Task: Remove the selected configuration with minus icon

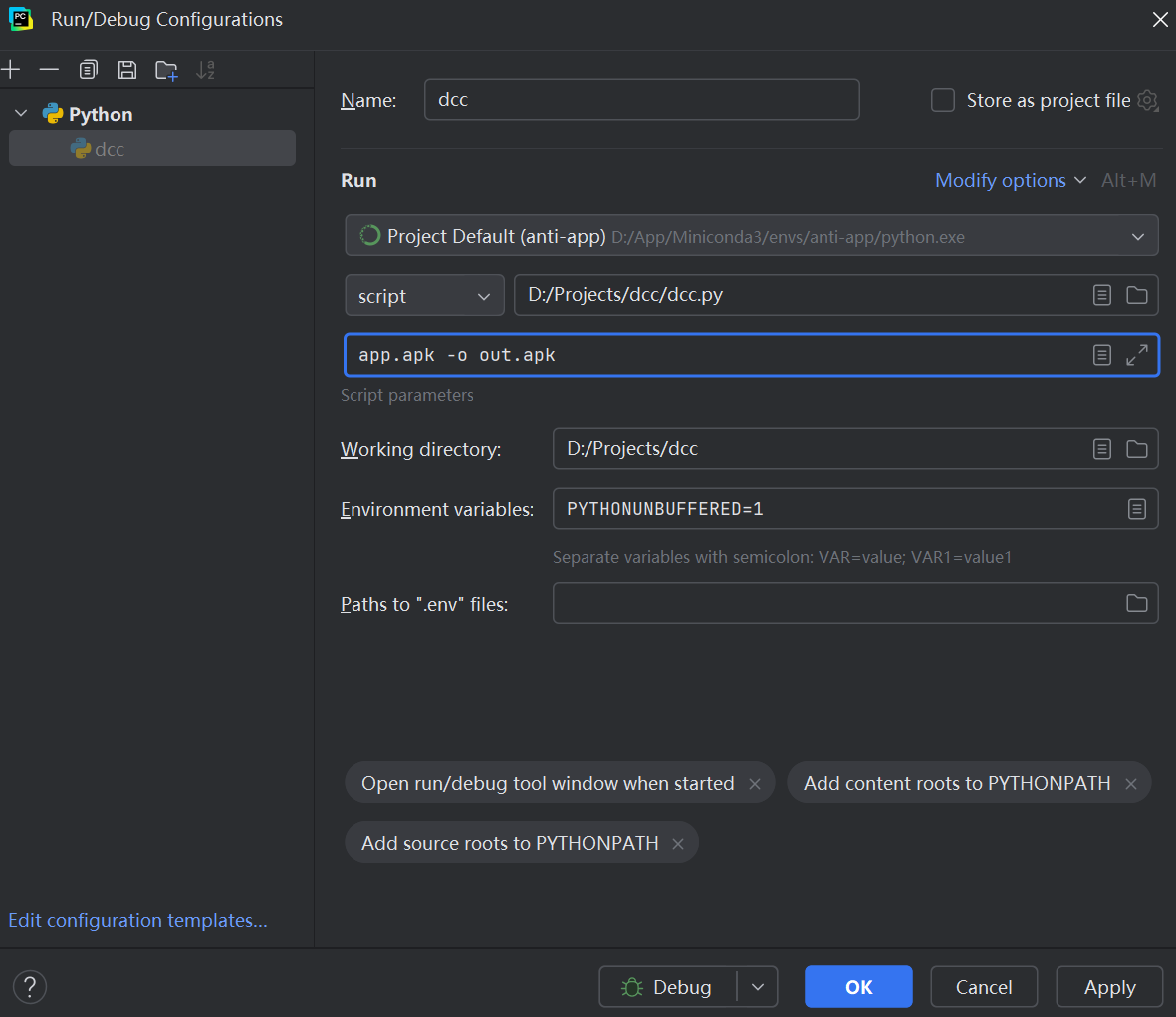Action: point(49,70)
